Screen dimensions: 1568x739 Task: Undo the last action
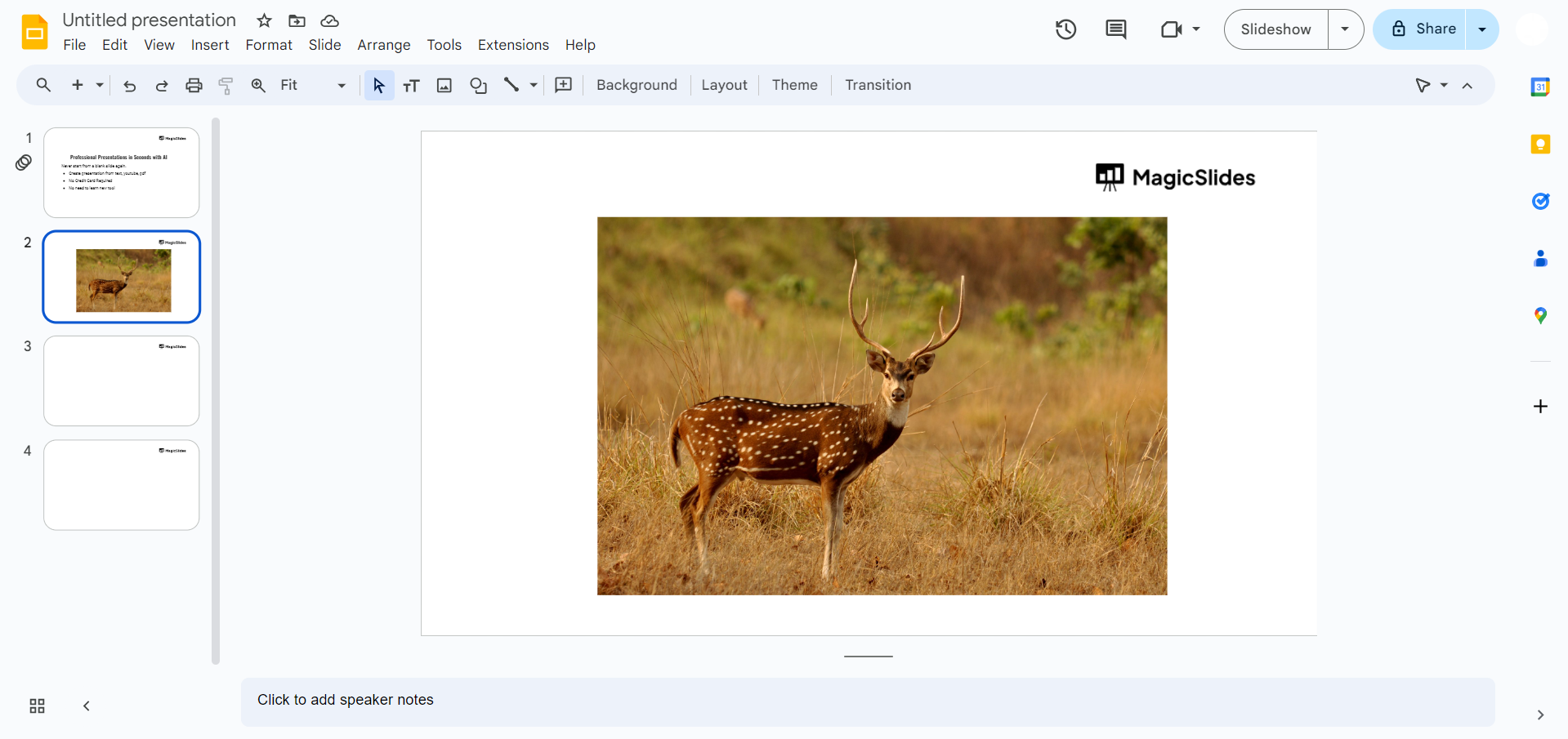pyautogui.click(x=128, y=85)
